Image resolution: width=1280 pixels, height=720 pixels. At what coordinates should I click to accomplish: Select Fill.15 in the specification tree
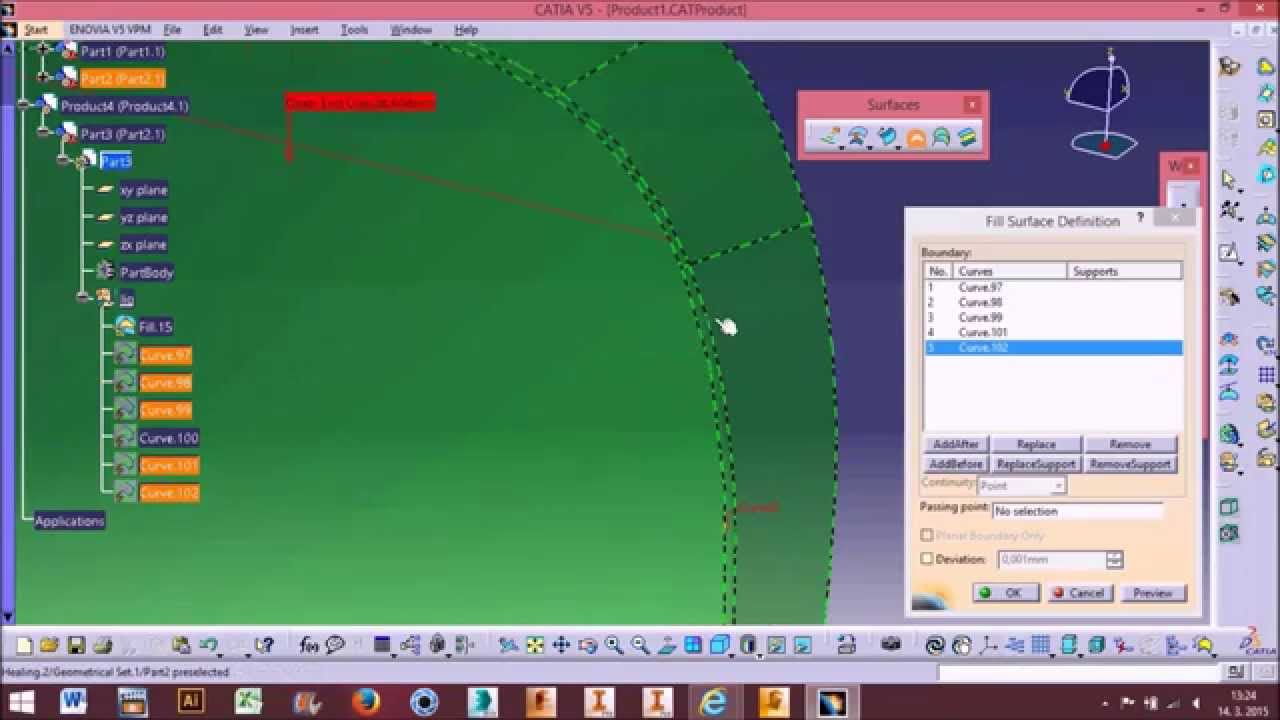(x=155, y=327)
